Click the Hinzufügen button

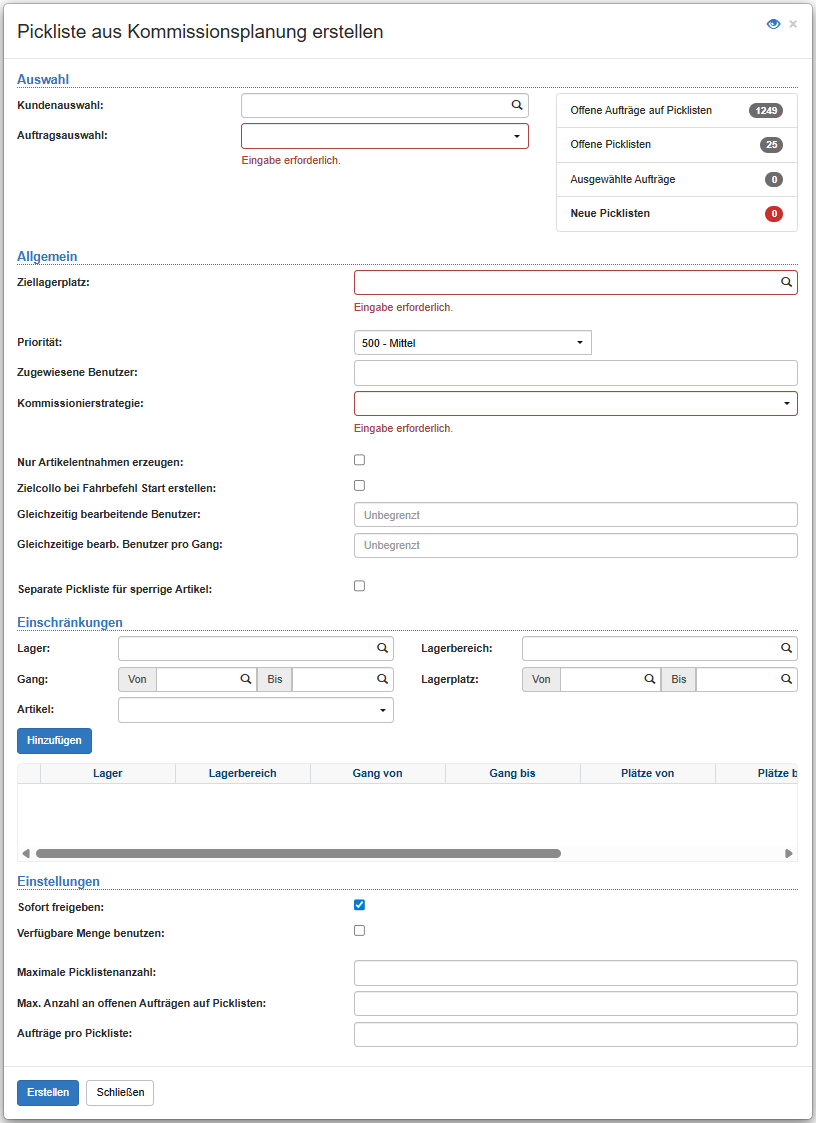coord(54,741)
